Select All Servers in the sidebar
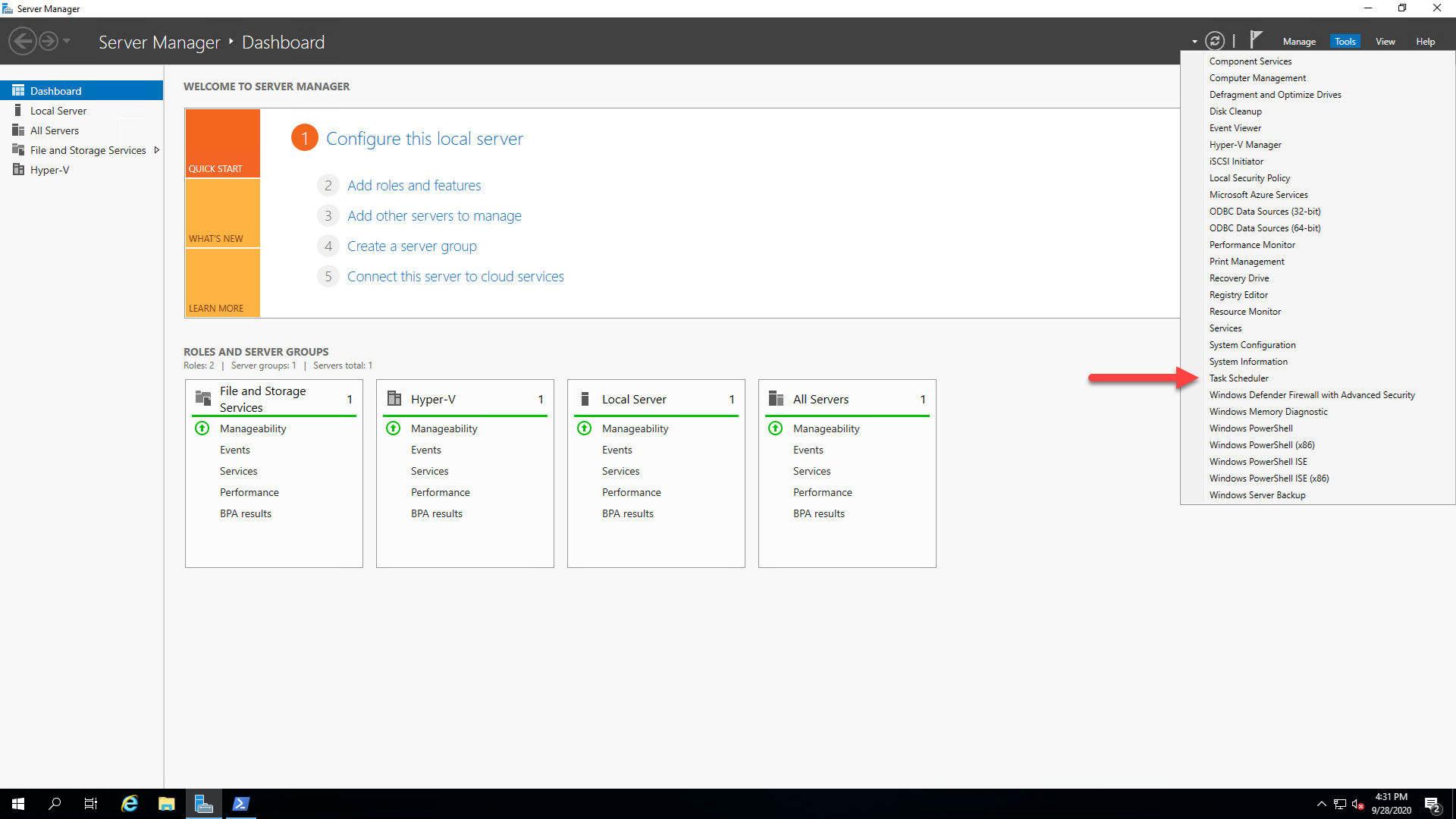The width and height of the screenshot is (1456, 819). click(x=82, y=130)
